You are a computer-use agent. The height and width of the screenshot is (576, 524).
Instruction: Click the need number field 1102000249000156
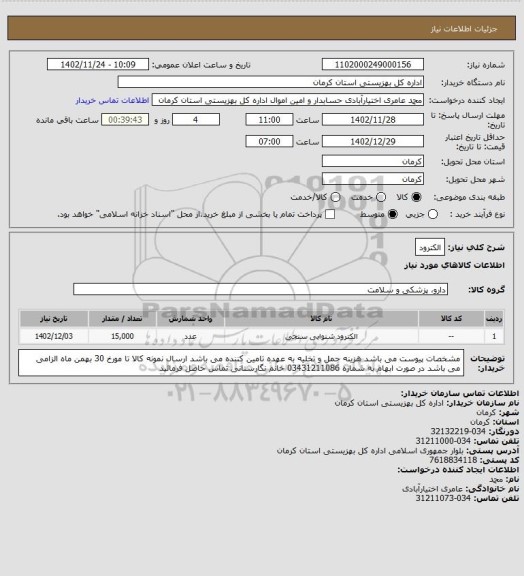click(373, 65)
